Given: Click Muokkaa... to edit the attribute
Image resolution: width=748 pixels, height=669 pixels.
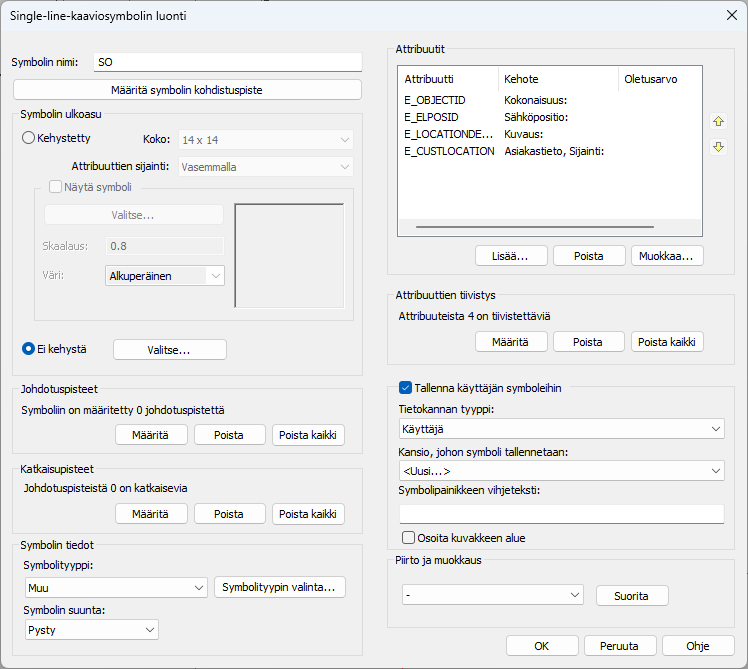Looking at the screenshot, I should [x=667, y=255].
